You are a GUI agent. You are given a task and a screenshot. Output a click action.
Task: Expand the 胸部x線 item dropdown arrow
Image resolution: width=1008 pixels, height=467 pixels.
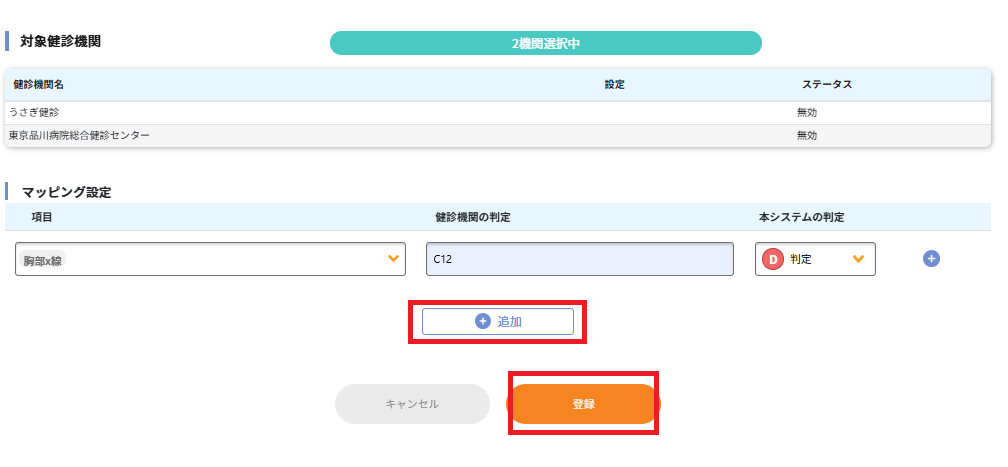(x=393, y=259)
